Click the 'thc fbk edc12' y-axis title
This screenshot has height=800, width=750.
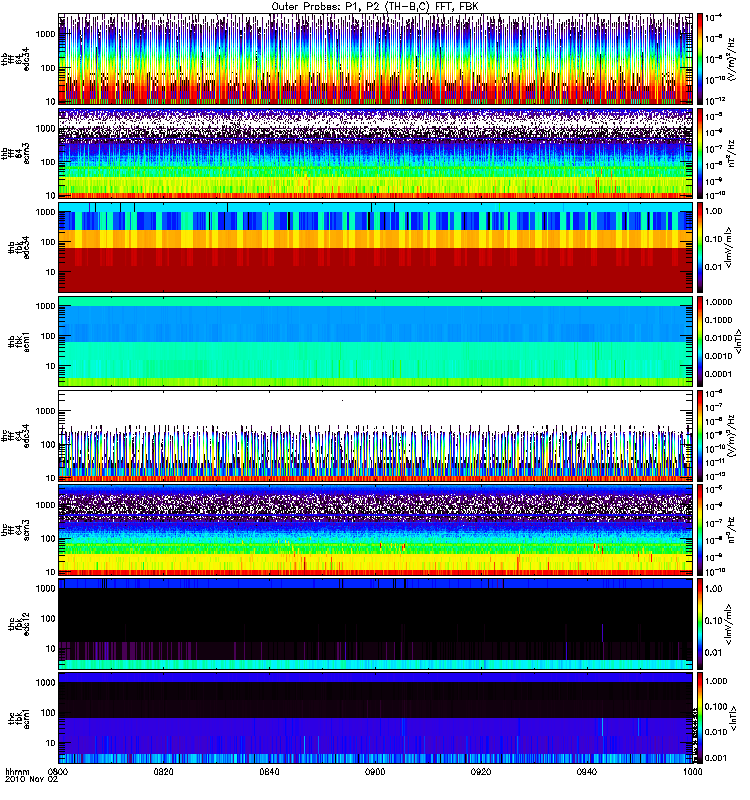[x=18, y=623]
